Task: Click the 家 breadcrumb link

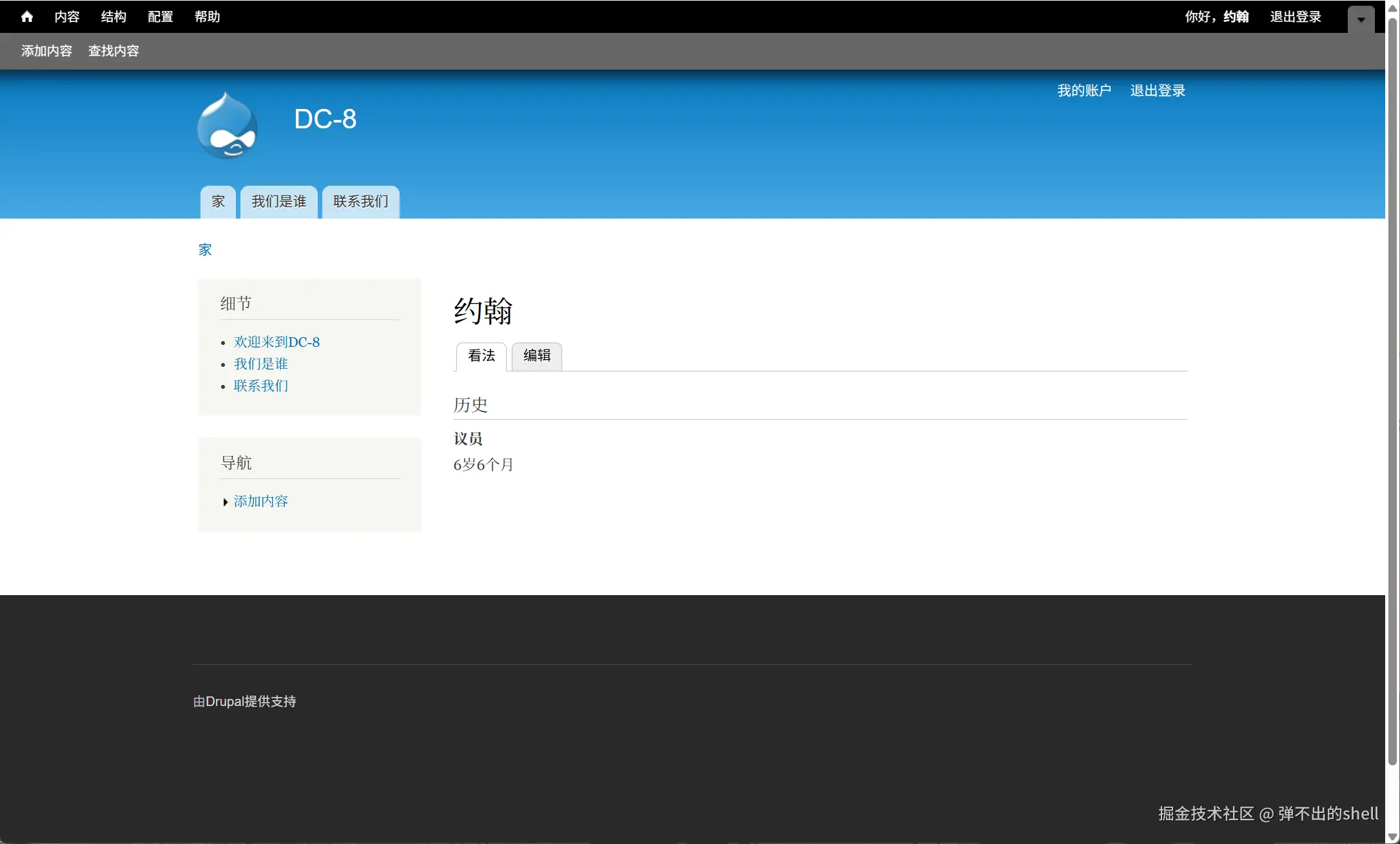Action: 205,250
